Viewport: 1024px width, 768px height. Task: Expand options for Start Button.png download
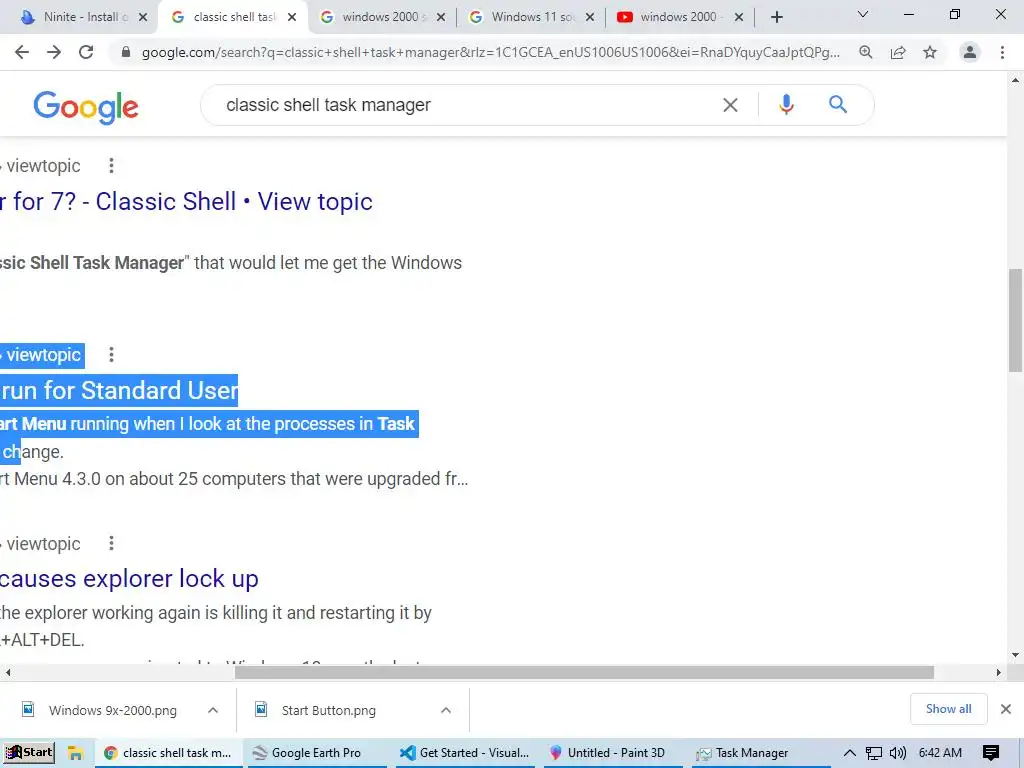[446, 710]
